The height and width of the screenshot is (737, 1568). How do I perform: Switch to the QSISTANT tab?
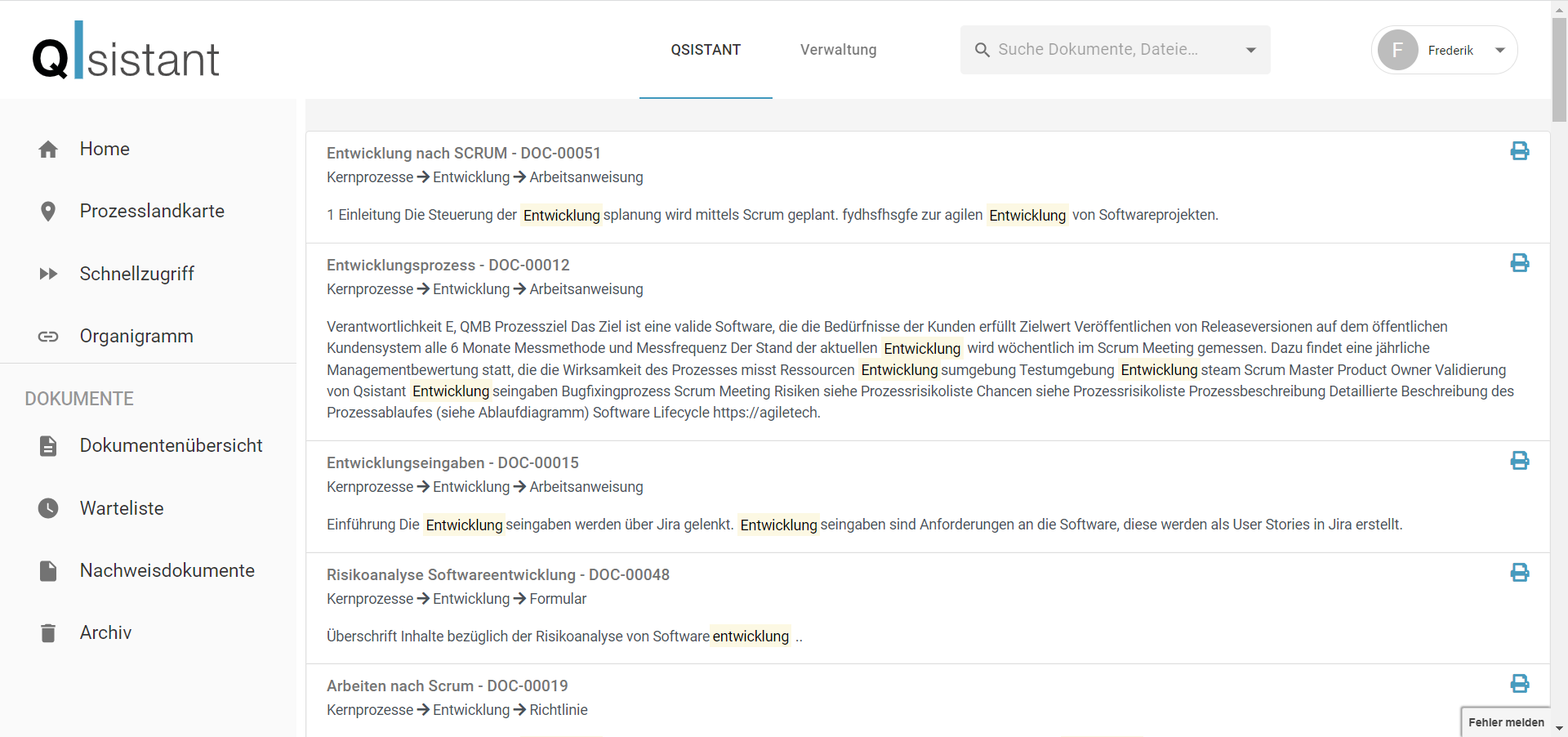706,50
